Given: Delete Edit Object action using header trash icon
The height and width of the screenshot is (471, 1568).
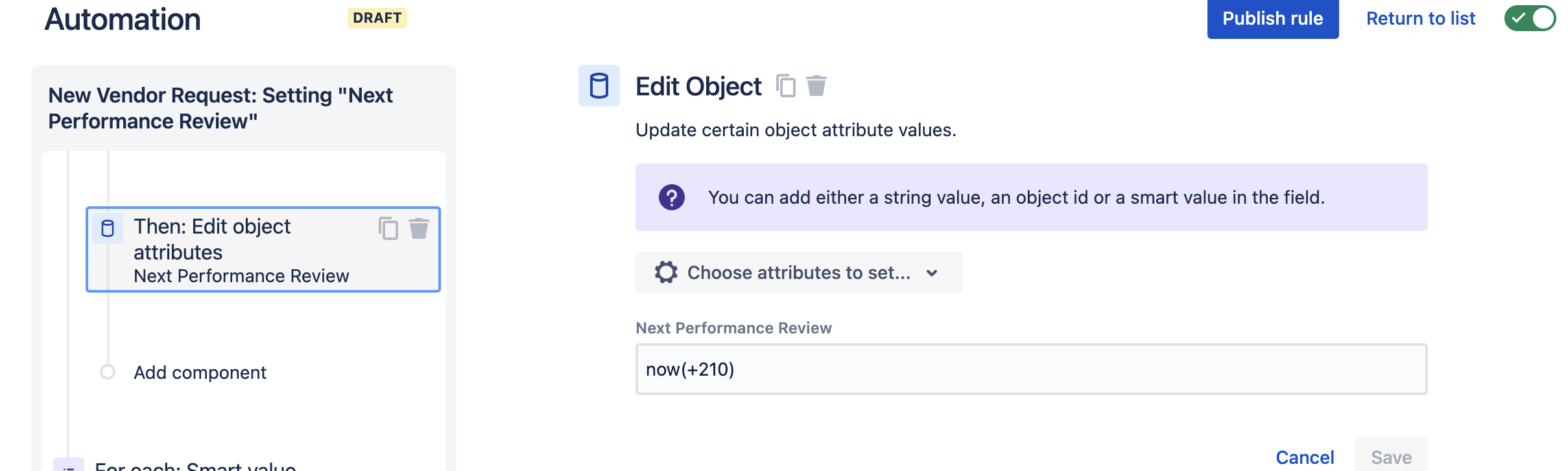Looking at the screenshot, I should click(x=816, y=86).
